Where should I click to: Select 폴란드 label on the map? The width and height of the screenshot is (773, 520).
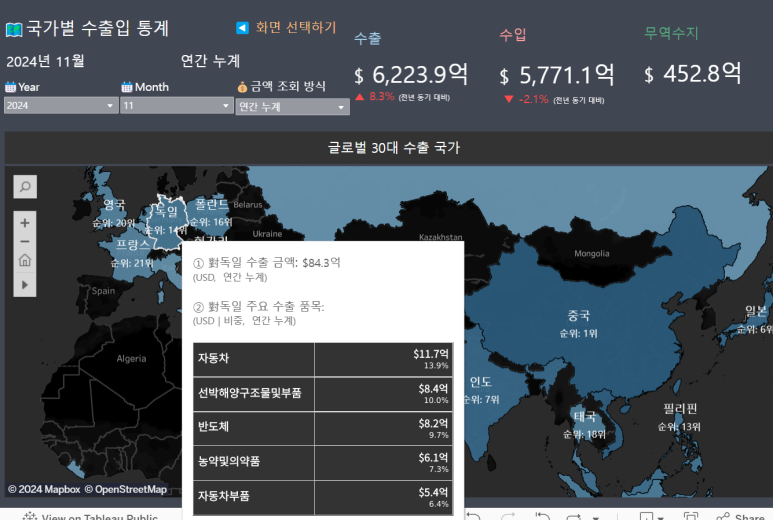(211, 204)
